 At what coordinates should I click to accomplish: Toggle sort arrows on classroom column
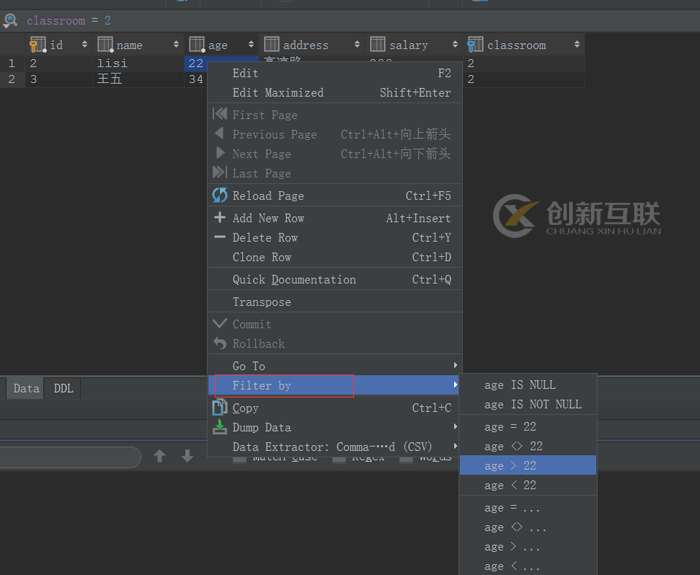pyautogui.click(x=577, y=44)
